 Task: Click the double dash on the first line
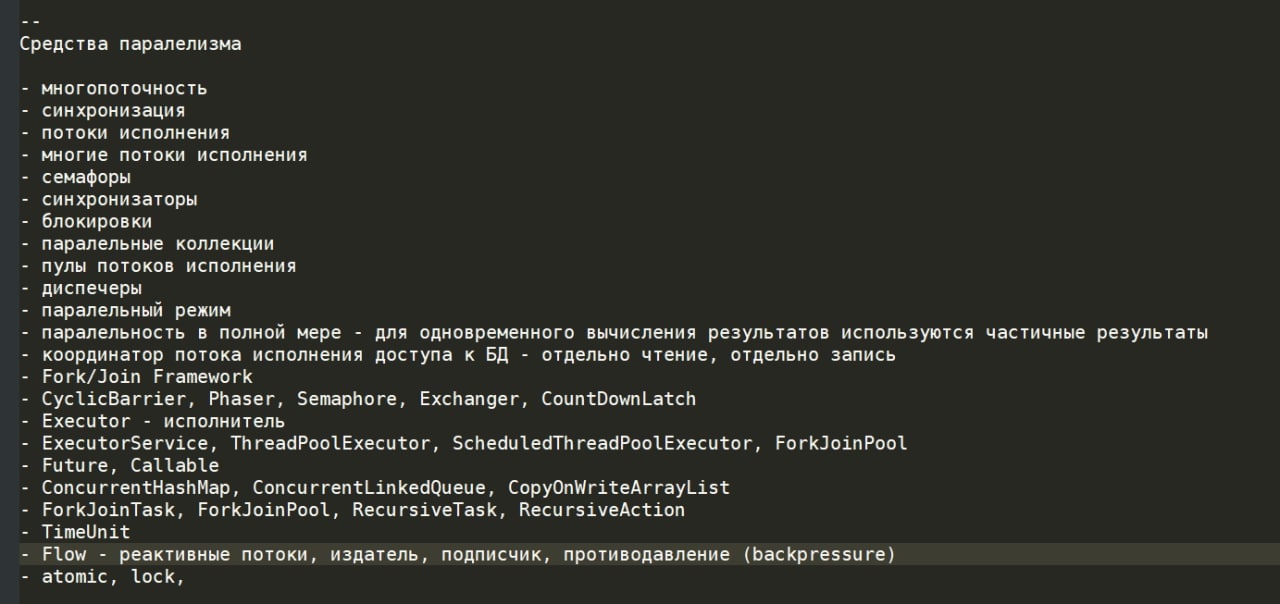pyautogui.click(x=30, y=22)
